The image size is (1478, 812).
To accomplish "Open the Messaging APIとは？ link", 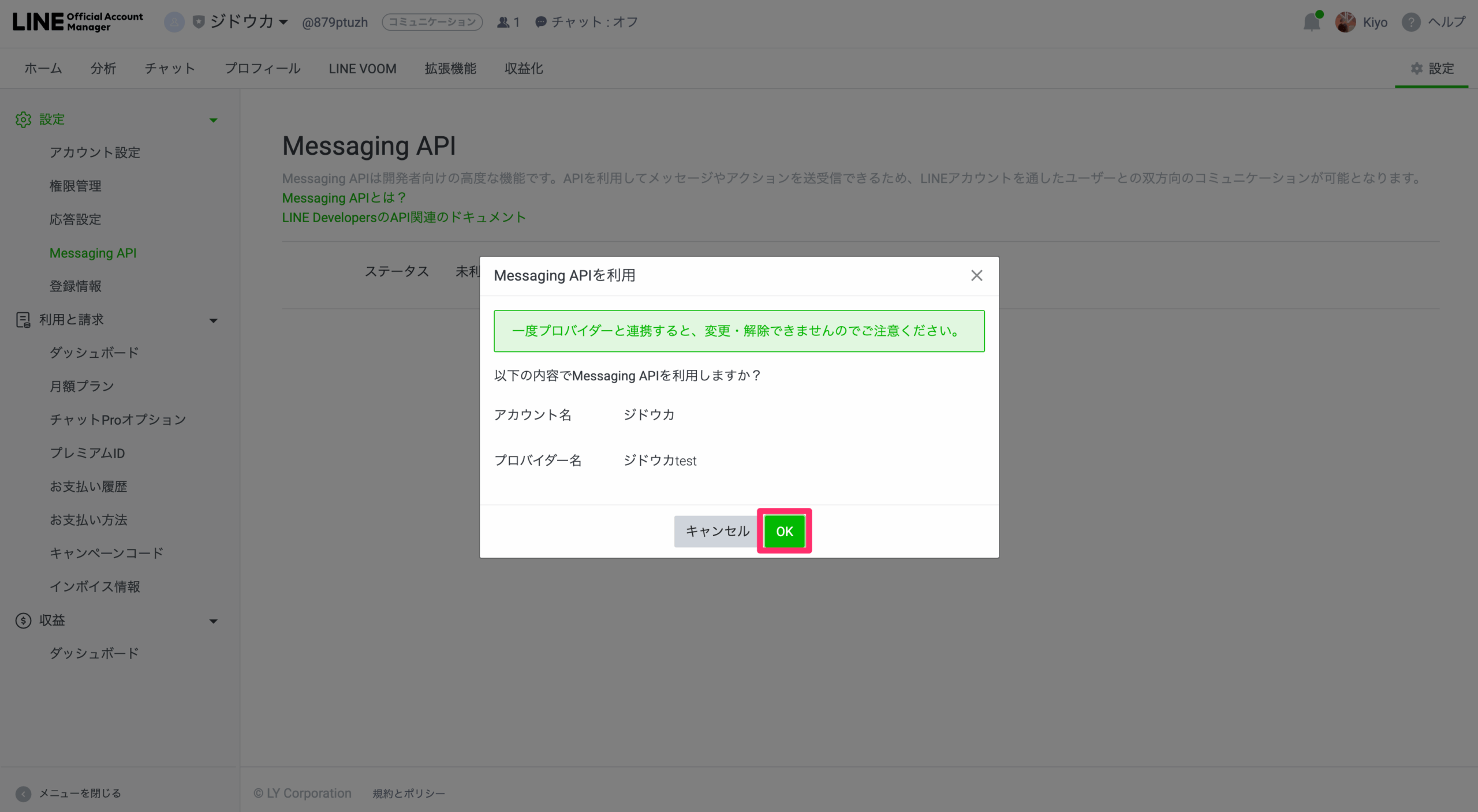I will tap(344, 198).
